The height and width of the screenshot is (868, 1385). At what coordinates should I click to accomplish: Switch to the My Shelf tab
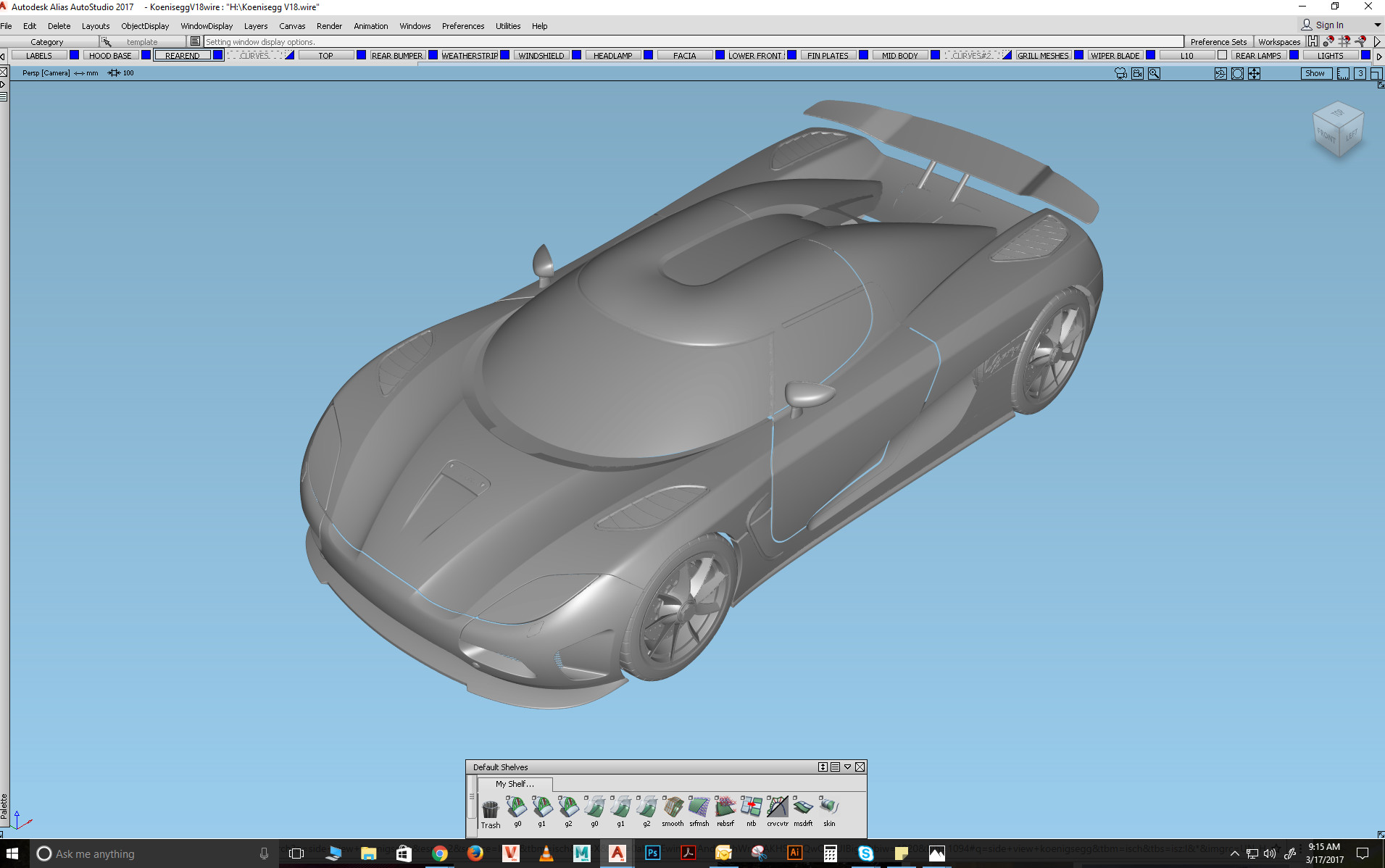pyautogui.click(x=515, y=784)
